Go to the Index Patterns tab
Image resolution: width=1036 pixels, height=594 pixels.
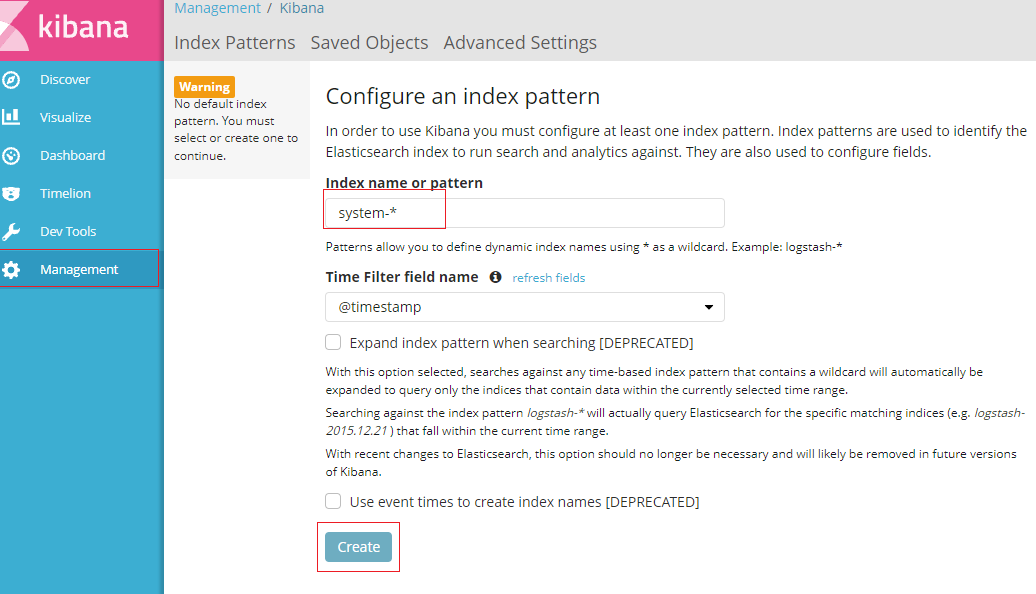(x=235, y=43)
